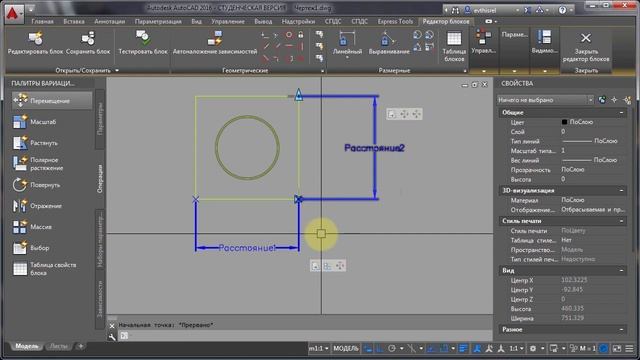The height and width of the screenshot is (360, 640).
Task: Expand the Открыть/Сохранить panel dropdown
Action: pyautogui.click(x=117, y=70)
